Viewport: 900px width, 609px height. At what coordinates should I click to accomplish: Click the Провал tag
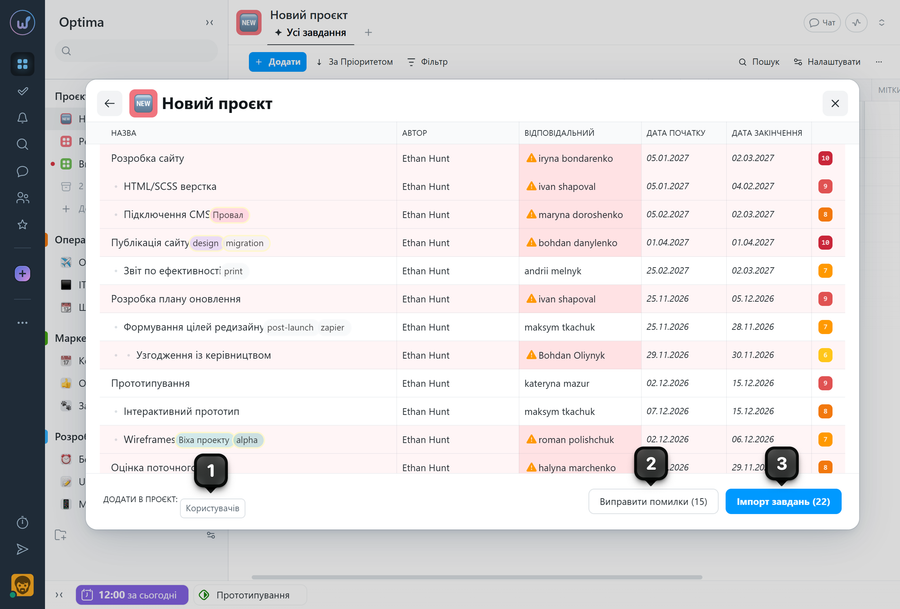(228, 215)
